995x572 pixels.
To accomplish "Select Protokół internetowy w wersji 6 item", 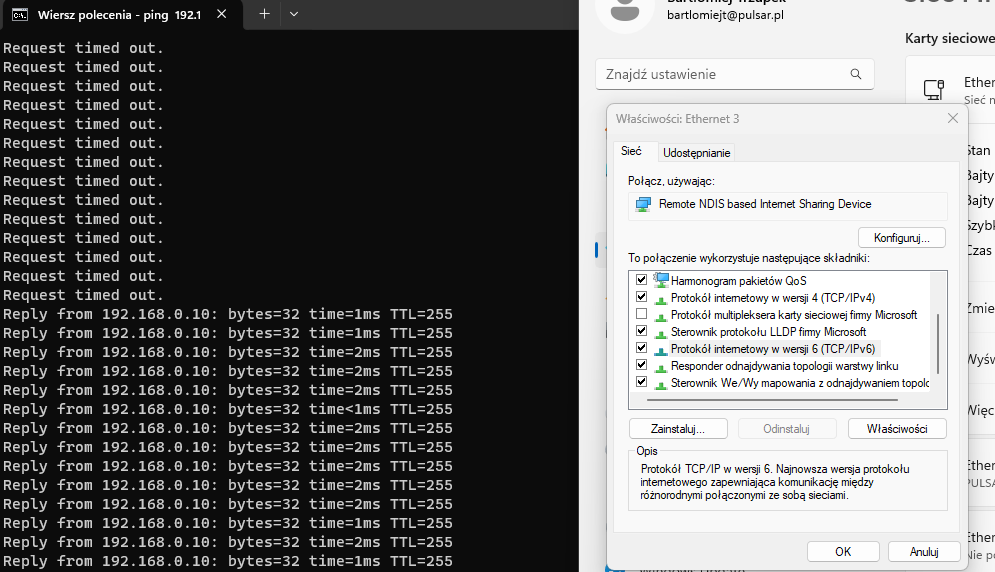I will pos(773,349).
